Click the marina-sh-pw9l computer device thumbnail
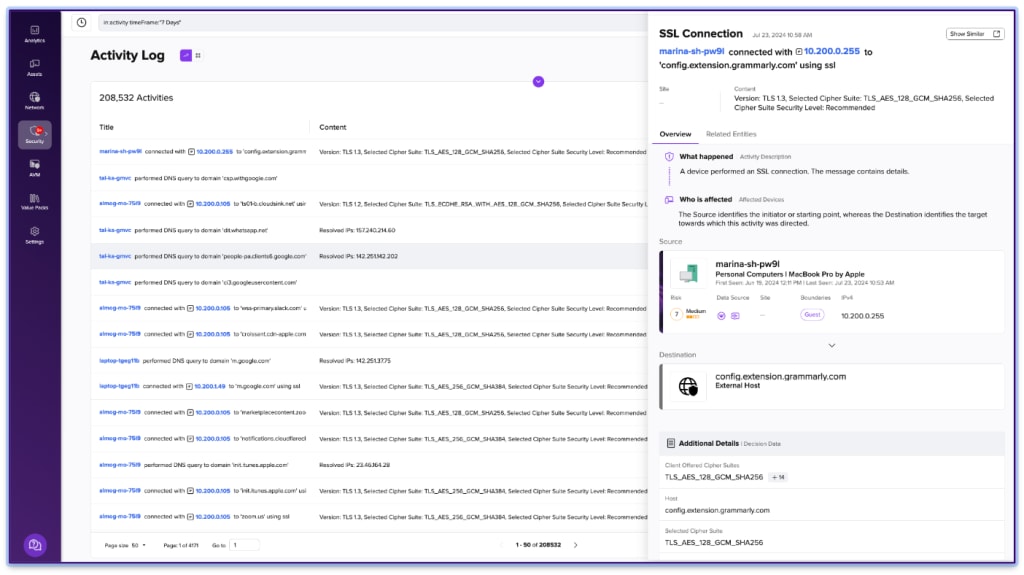 click(x=688, y=273)
